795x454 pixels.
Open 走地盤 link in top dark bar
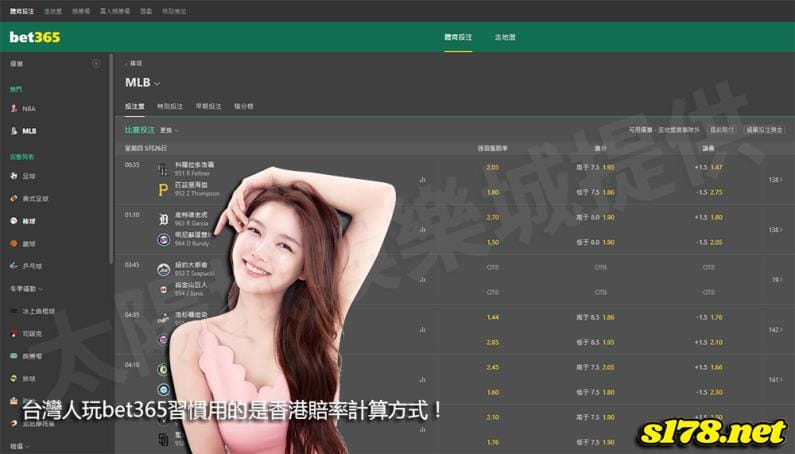coord(53,11)
